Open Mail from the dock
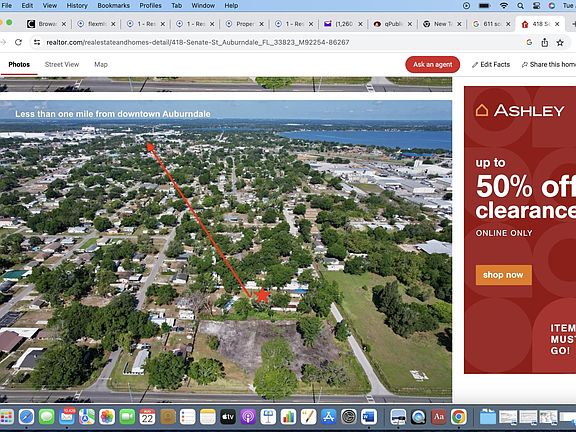576x432 pixels. pyautogui.click(x=67, y=417)
